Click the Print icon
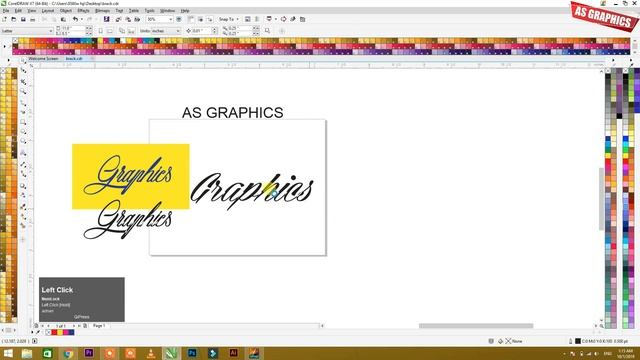The width and height of the screenshot is (640, 360). [x=33, y=19]
